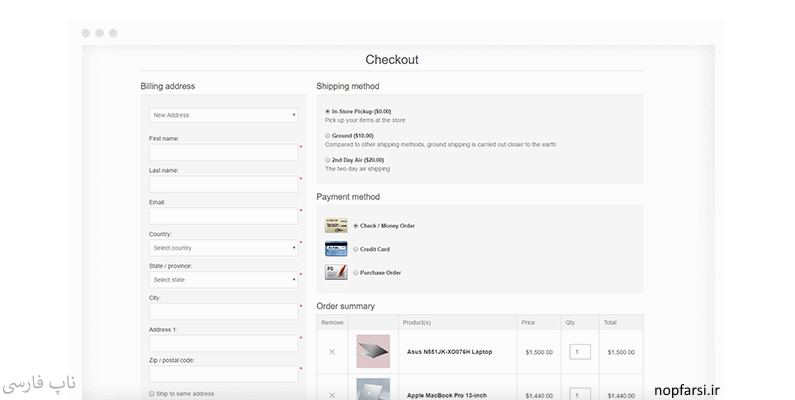Viewport: 795px width, 400px height.
Task: Select Credit Card payment radio button
Action: point(355,249)
